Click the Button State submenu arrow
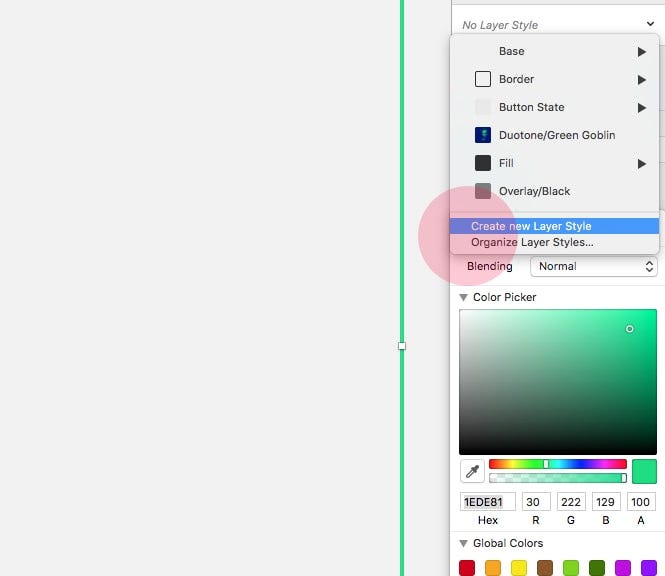The width and height of the screenshot is (665, 576). pos(642,108)
